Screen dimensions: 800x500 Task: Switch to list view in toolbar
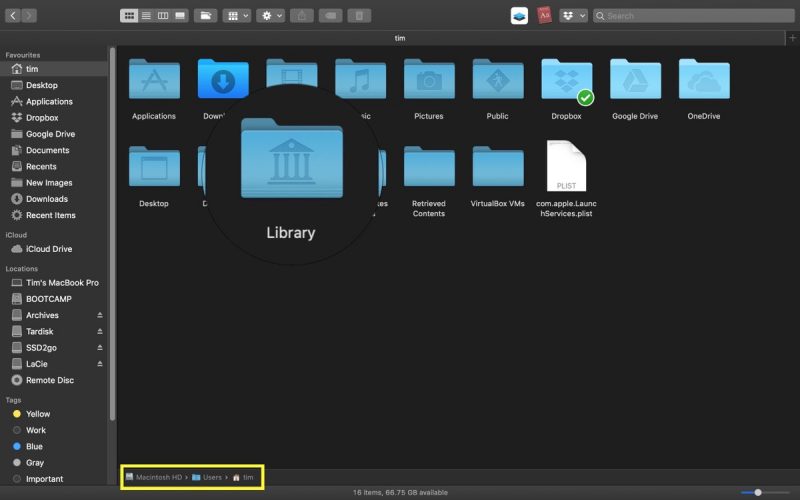(146, 16)
